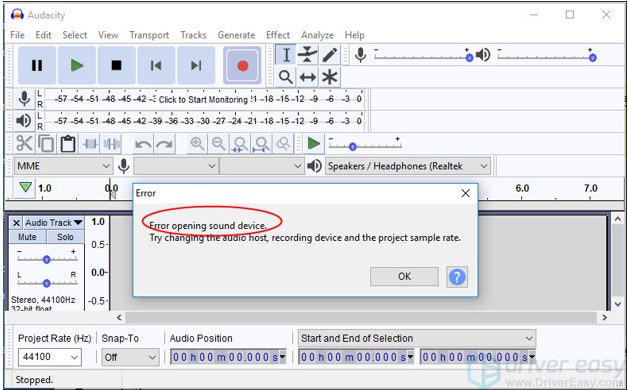Open the Speakers / Headphones output dropdown
Viewport: 628px width, 390px height.
click(408, 166)
